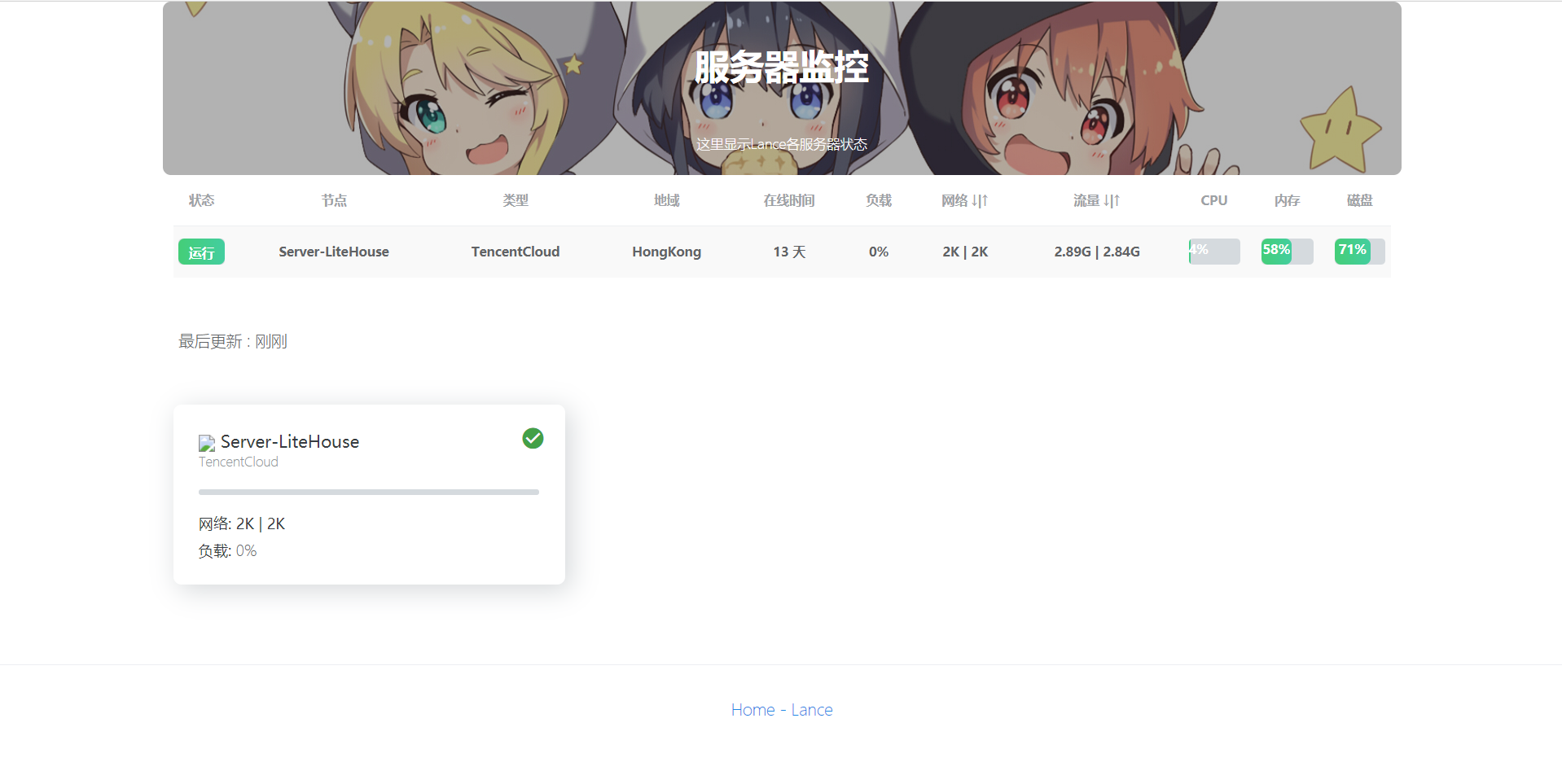1562x784 pixels.
Task: Click the small favicon next to Server-LiteHouse name
Action: click(206, 443)
